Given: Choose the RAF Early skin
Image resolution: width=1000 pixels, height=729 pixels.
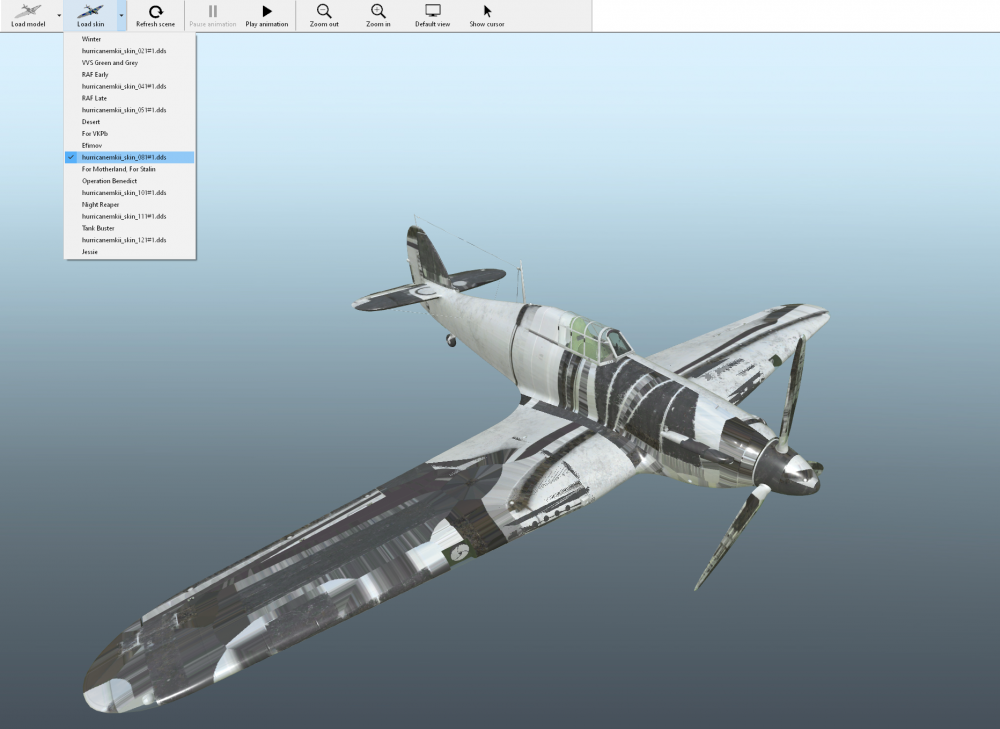Looking at the screenshot, I should coord(95,74).
